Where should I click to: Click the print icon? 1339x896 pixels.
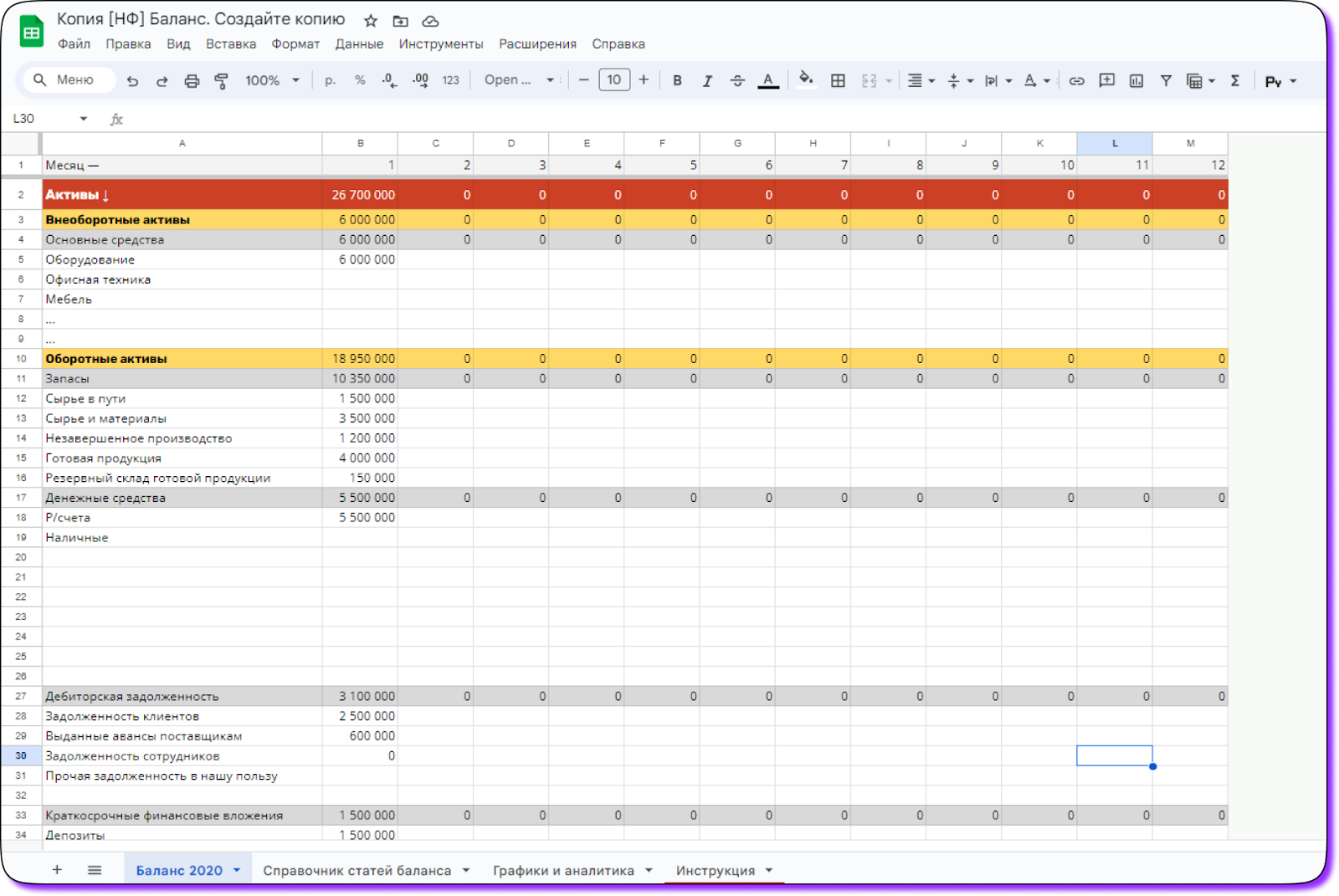point(192,81)
